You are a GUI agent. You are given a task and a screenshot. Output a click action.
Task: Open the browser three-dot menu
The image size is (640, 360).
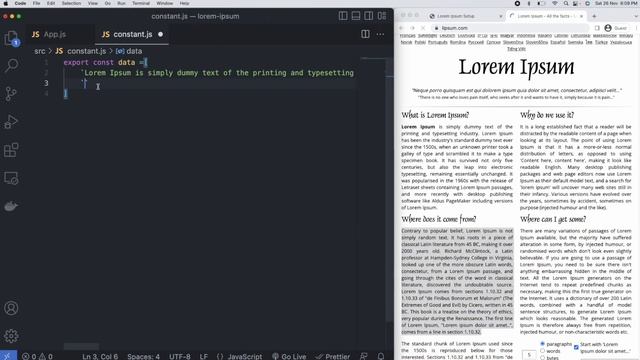636,28
